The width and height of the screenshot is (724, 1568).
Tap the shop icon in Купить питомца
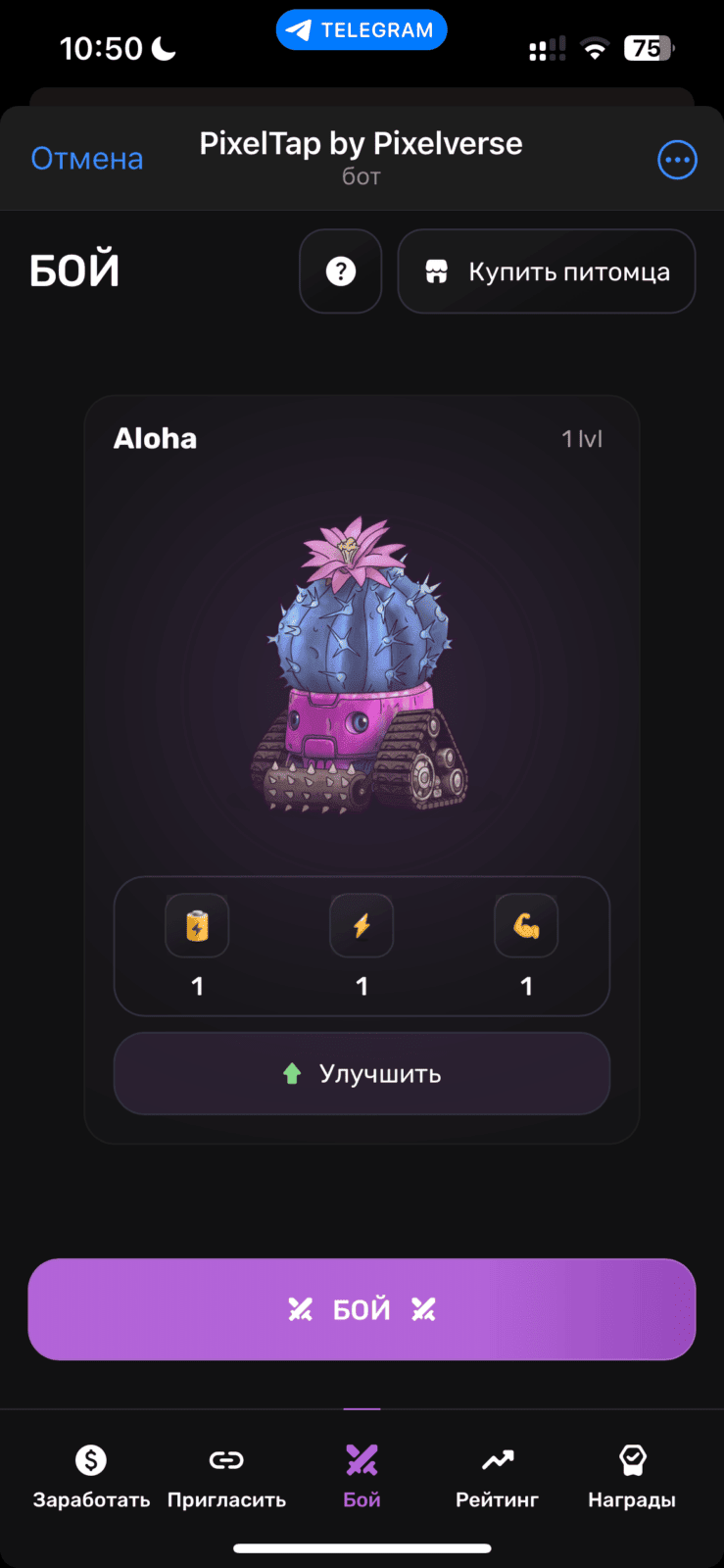(437, 271)
